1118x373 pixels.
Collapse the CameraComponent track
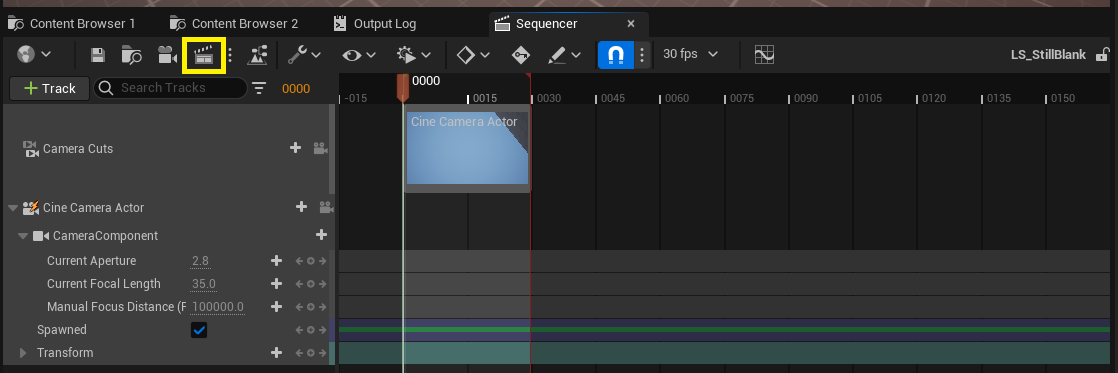pos(23,236)
